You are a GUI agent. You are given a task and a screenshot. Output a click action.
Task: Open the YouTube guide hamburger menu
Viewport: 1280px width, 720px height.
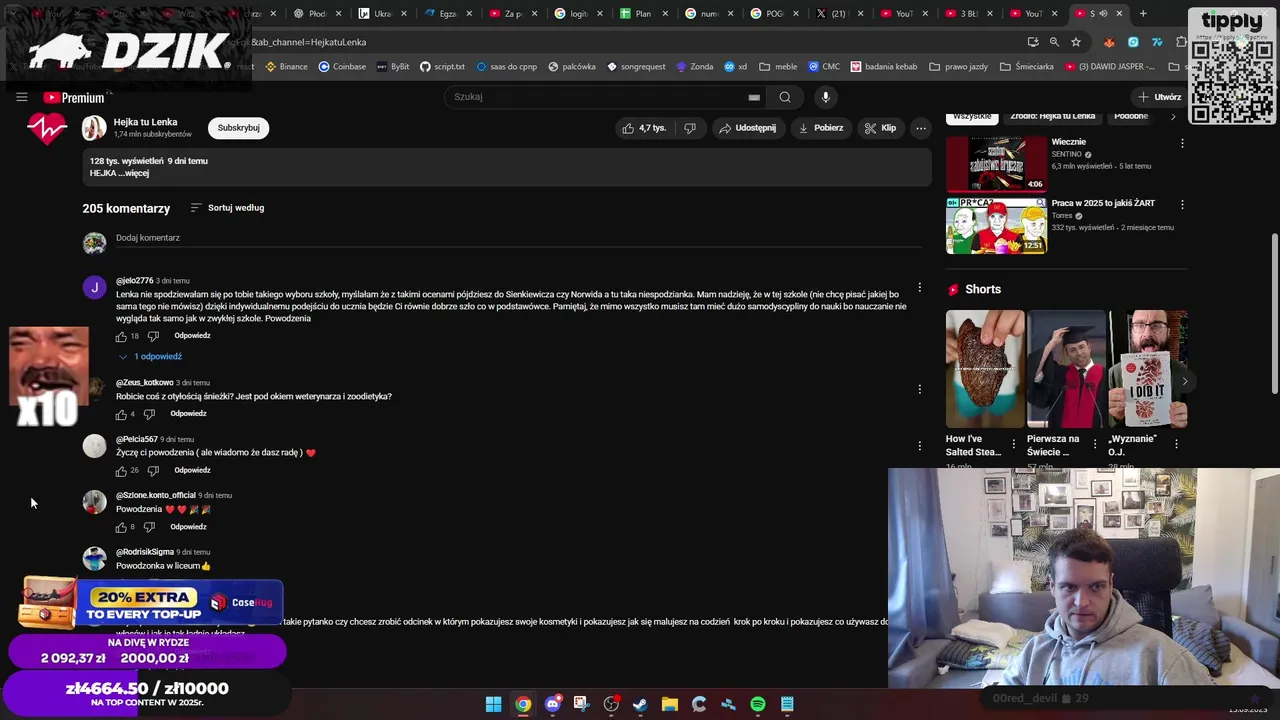21,97
